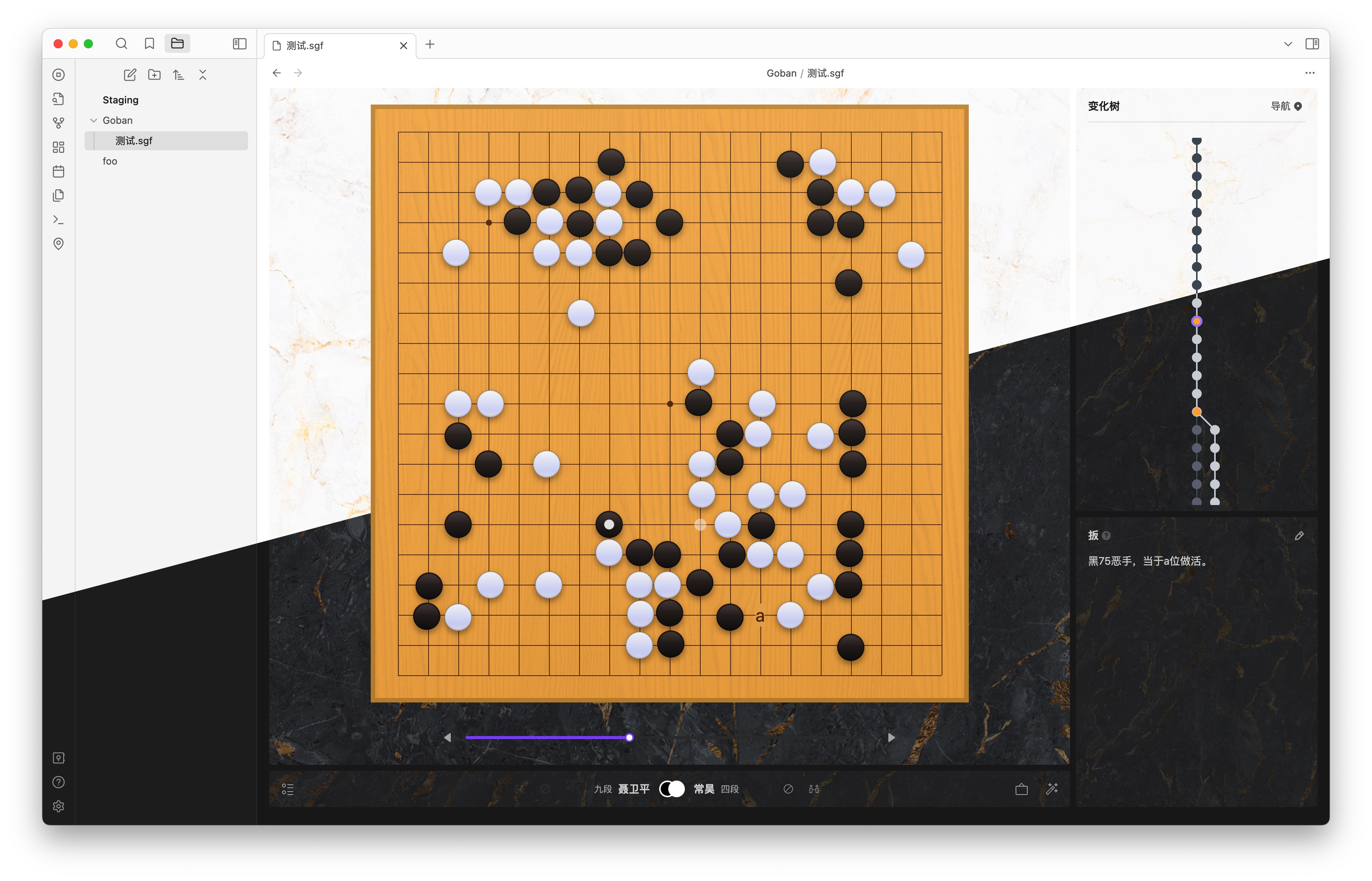This screenshot has height=881, width=1372.
Task: Toggle the left sidebar panel
Action: (239, 43)
